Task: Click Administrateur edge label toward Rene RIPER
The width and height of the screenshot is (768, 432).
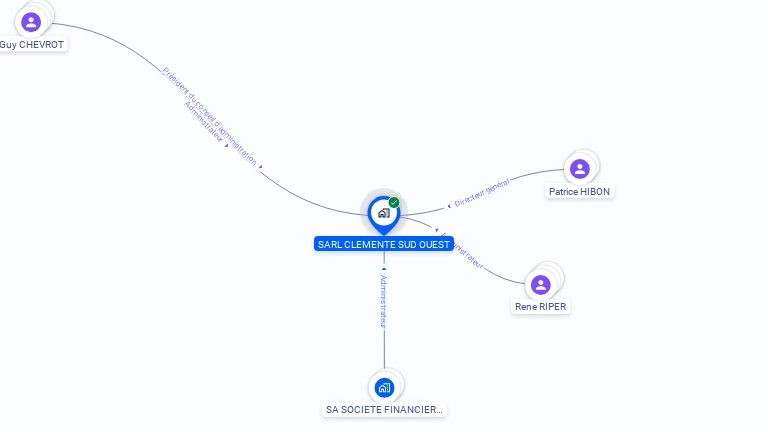Action: click(461, 250)
